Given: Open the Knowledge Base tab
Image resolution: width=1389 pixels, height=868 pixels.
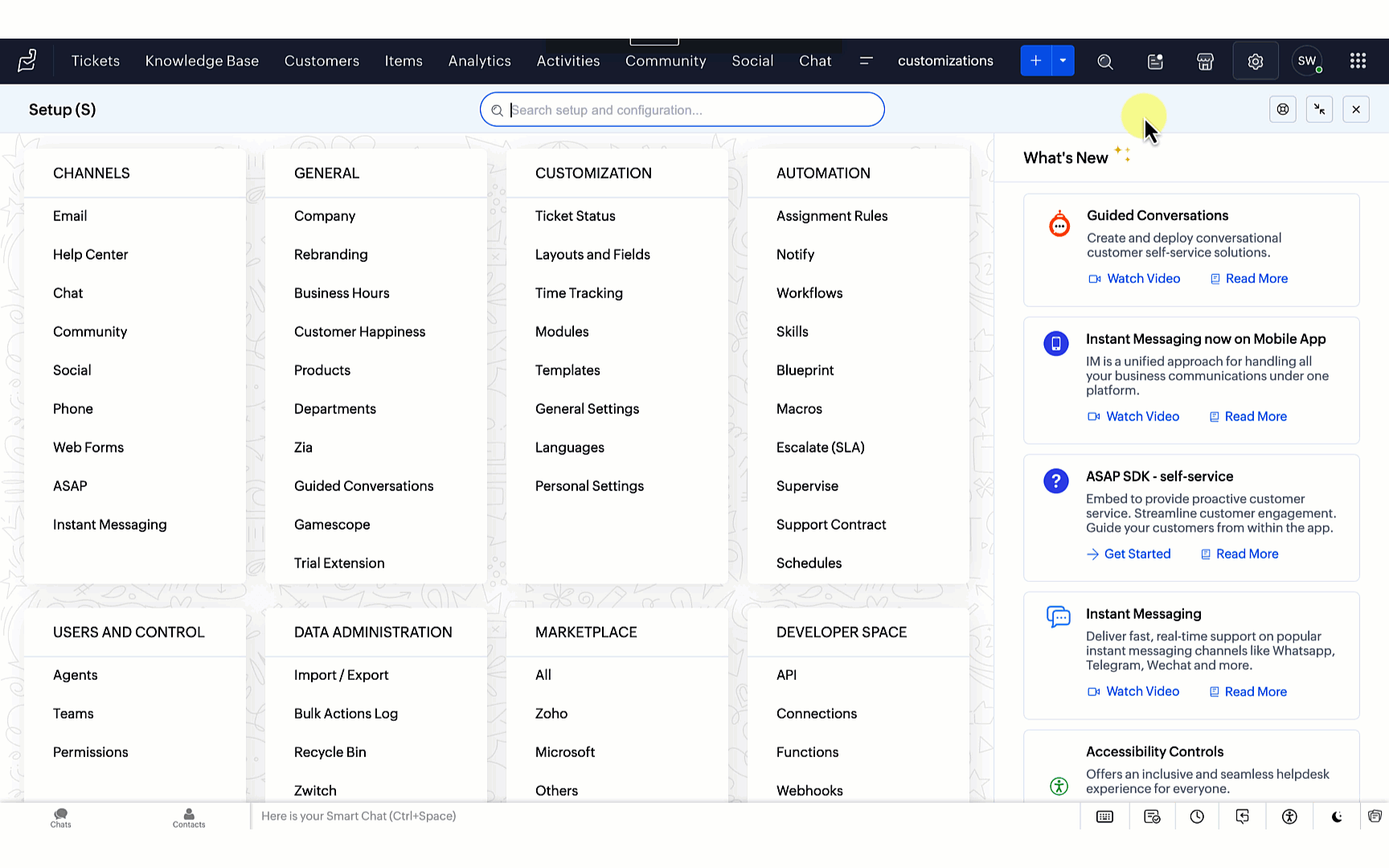Looking at the screenshot, I should (x=202, y=61).
